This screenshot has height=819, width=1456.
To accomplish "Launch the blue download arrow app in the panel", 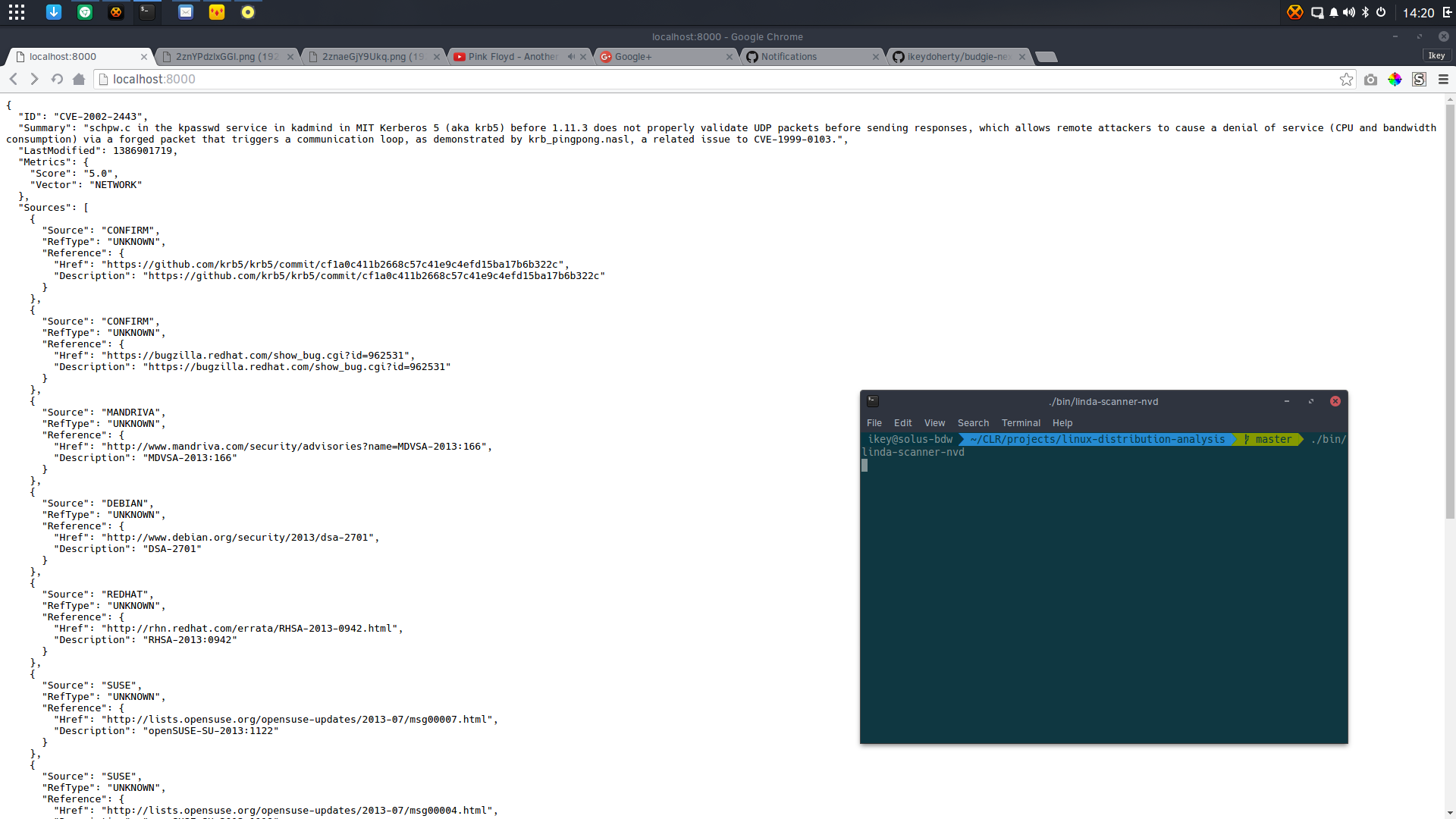I will (54, 12).
